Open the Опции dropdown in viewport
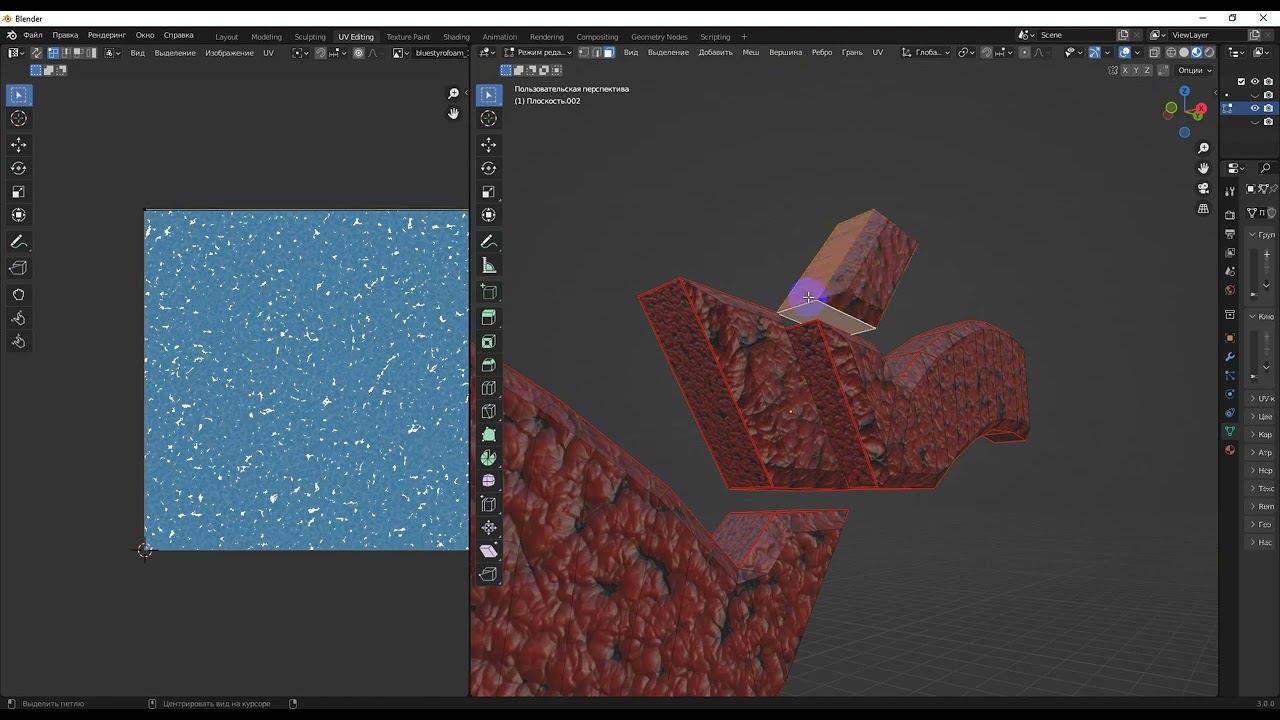This screenshot has width=1280, height=720. pyautogui.click(x=1194, y=70)
